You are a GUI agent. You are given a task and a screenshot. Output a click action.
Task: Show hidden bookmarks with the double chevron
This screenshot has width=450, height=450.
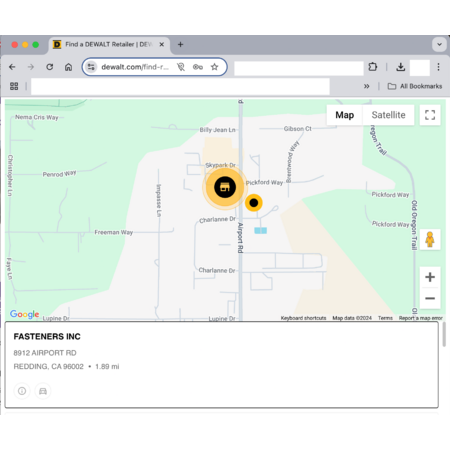point(367,86)
